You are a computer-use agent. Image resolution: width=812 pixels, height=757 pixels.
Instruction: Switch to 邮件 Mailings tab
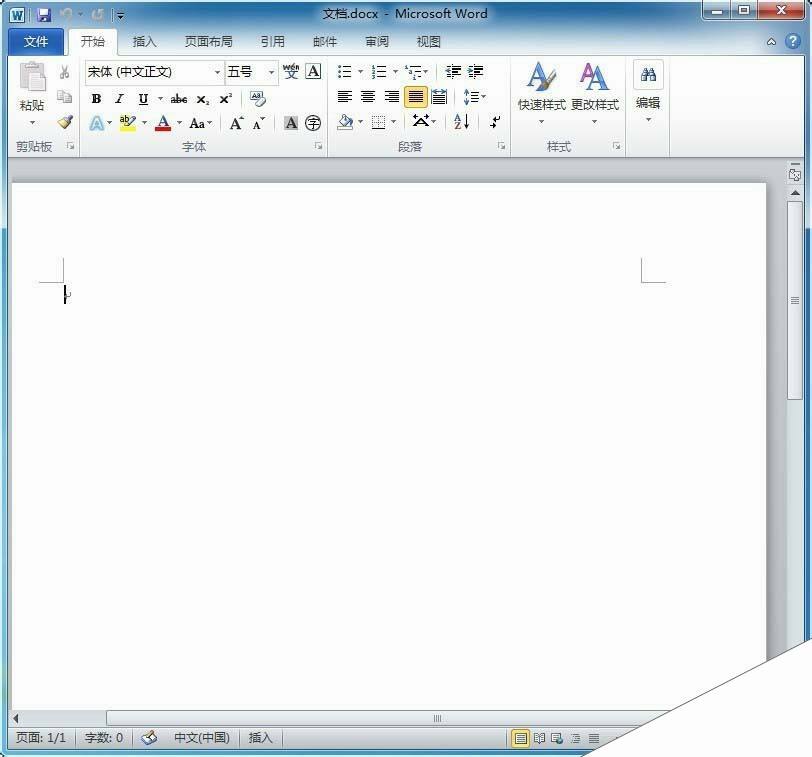(x=325, y=41)
